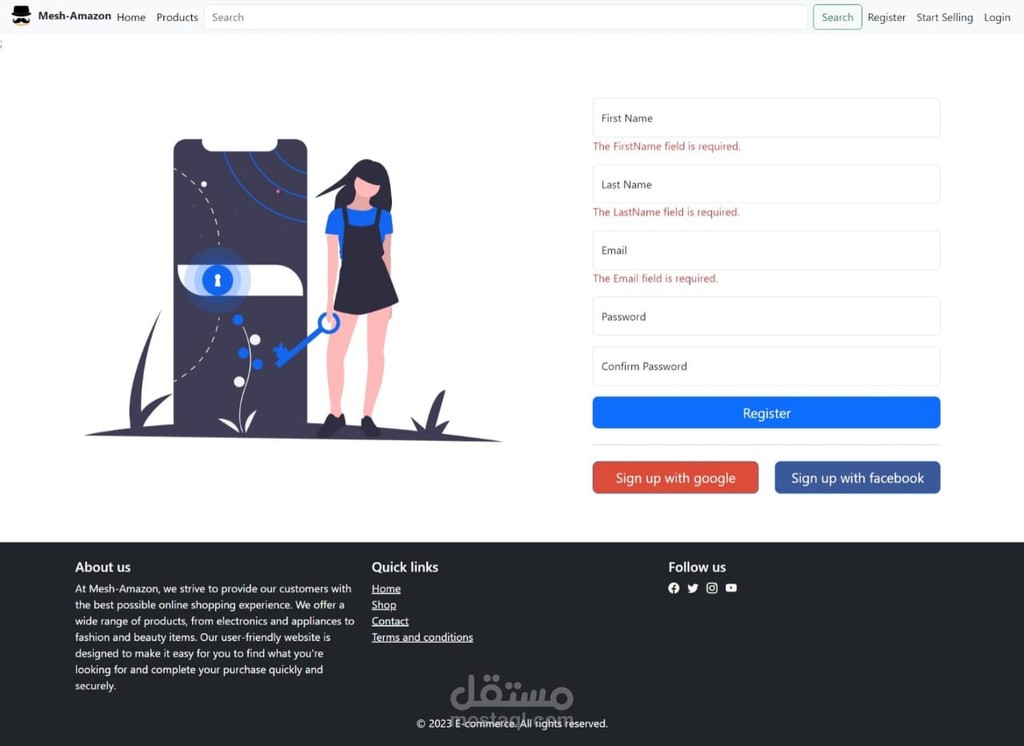Go to the Login page link
Viewport: 1024px width, 746px height.
click(x=997, y=18)
